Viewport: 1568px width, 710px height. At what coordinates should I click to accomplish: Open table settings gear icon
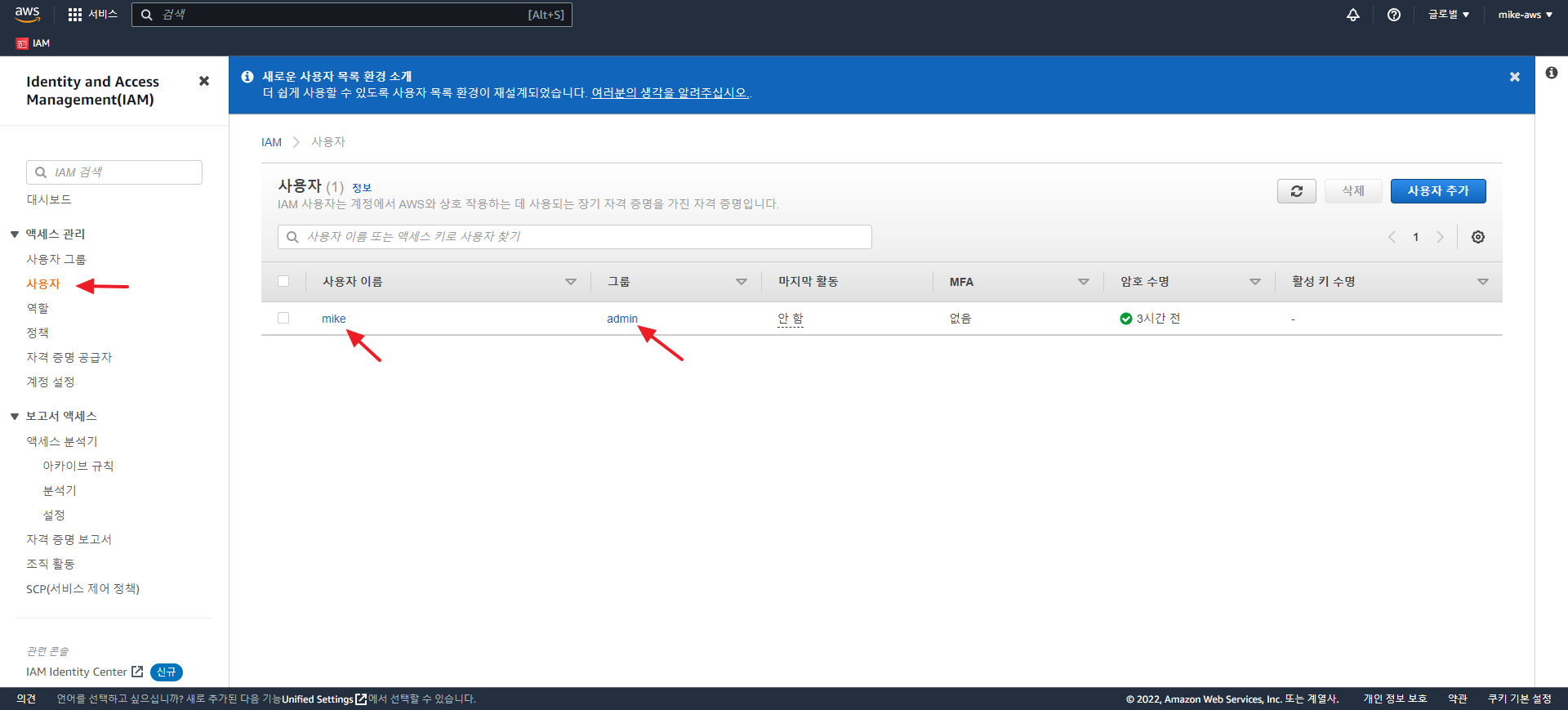pos(1478,237)
